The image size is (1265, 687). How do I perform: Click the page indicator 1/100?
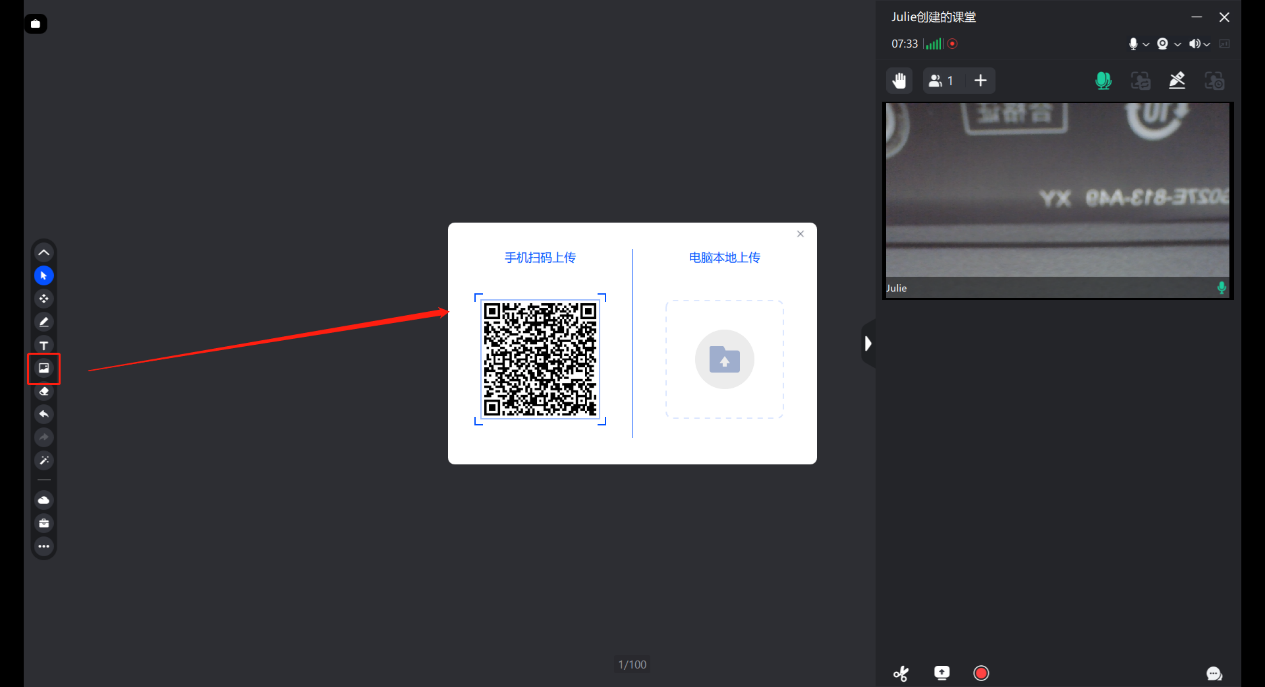[x=632, y=665]
